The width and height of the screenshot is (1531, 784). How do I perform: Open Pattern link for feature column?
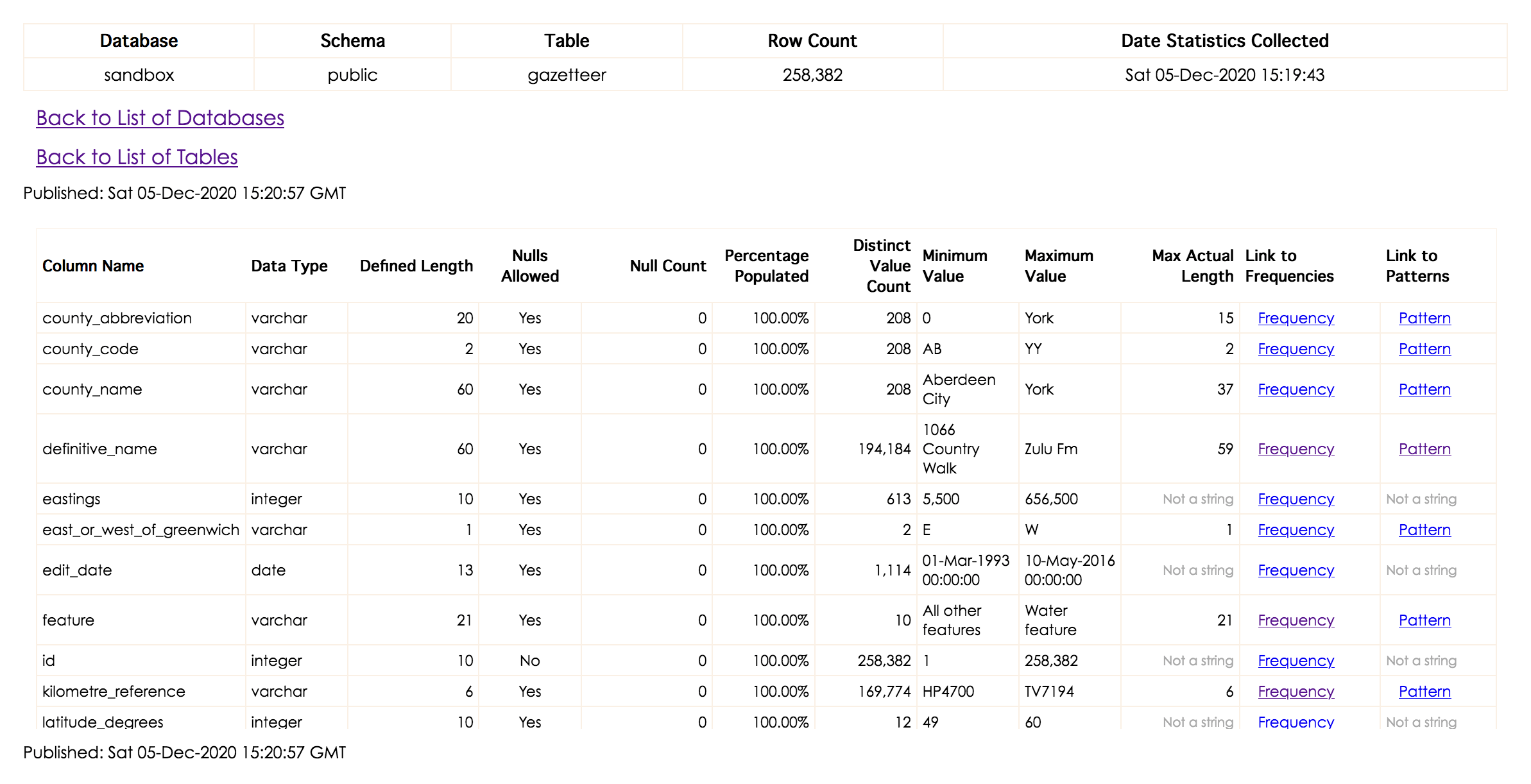coord(1424,620)
